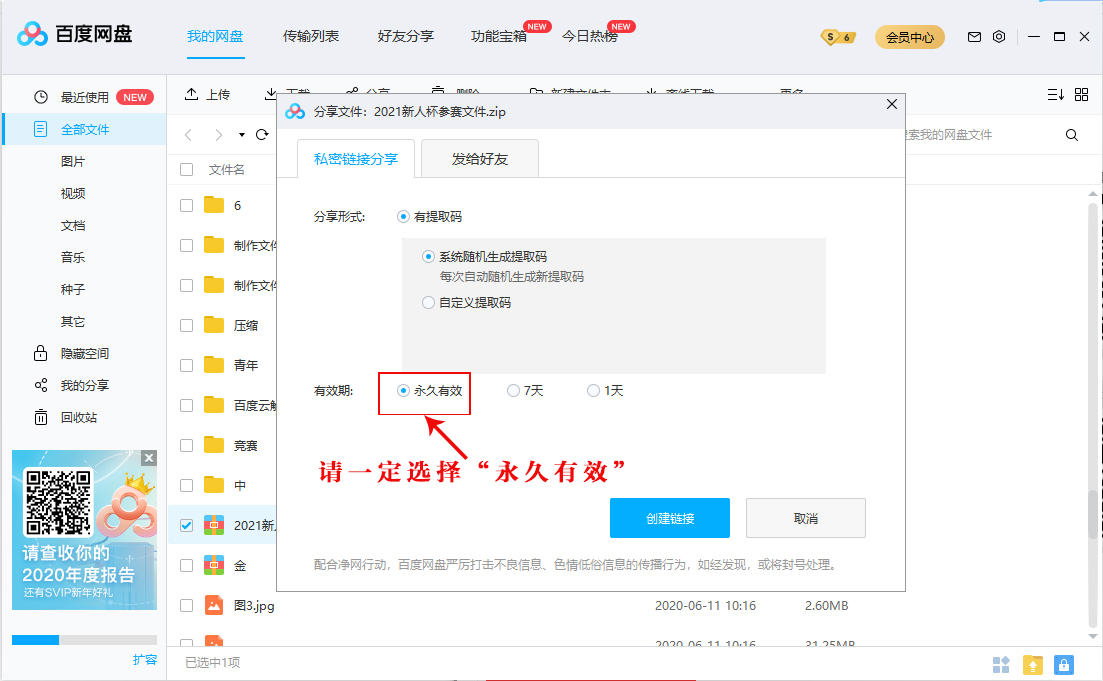Open 传输列表 top tab
This screenshot has height=681, width=1103.
click(311, 36)
